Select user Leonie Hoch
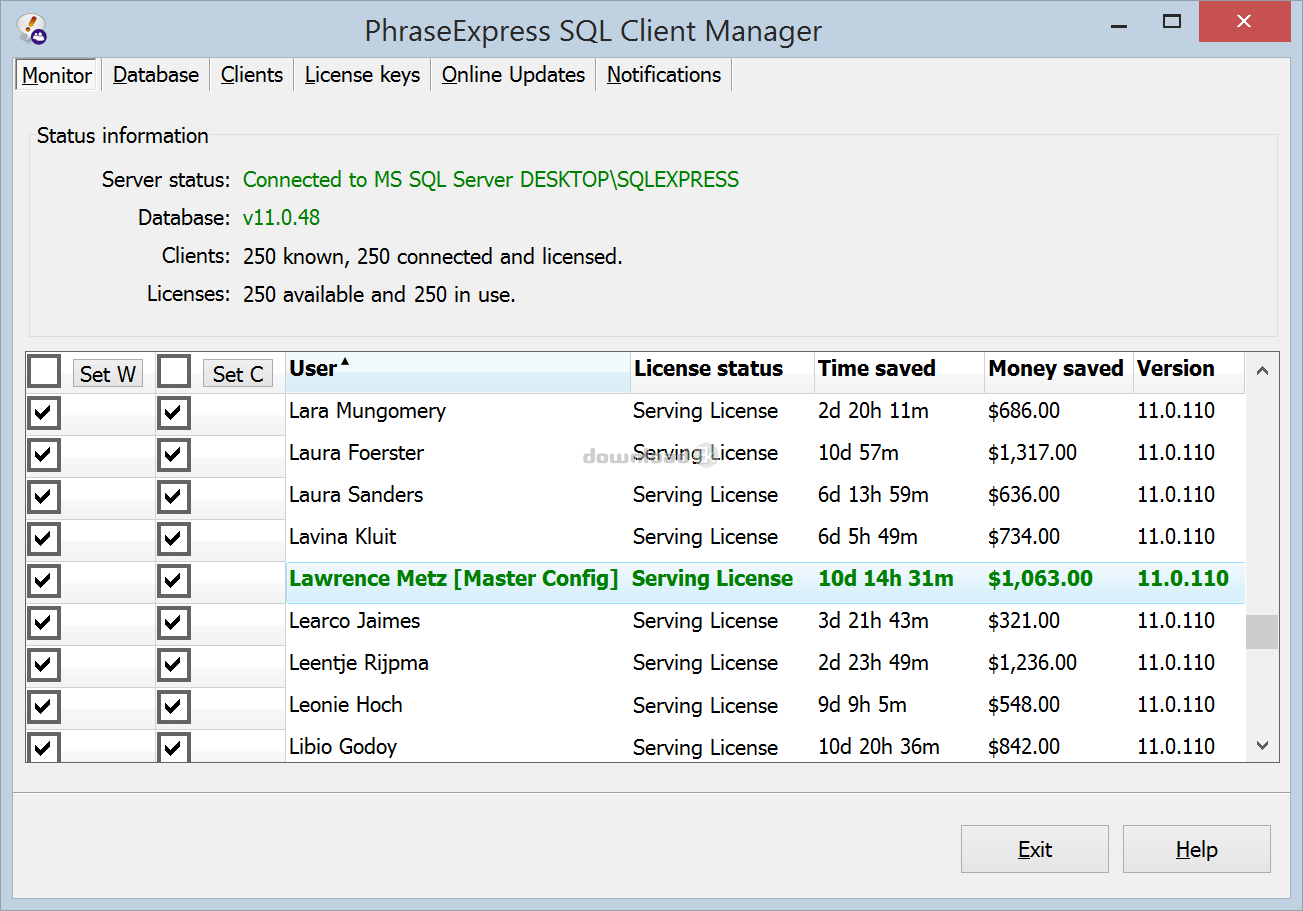This screenshot has width=1303, height=911. click(x=346, y=705)
